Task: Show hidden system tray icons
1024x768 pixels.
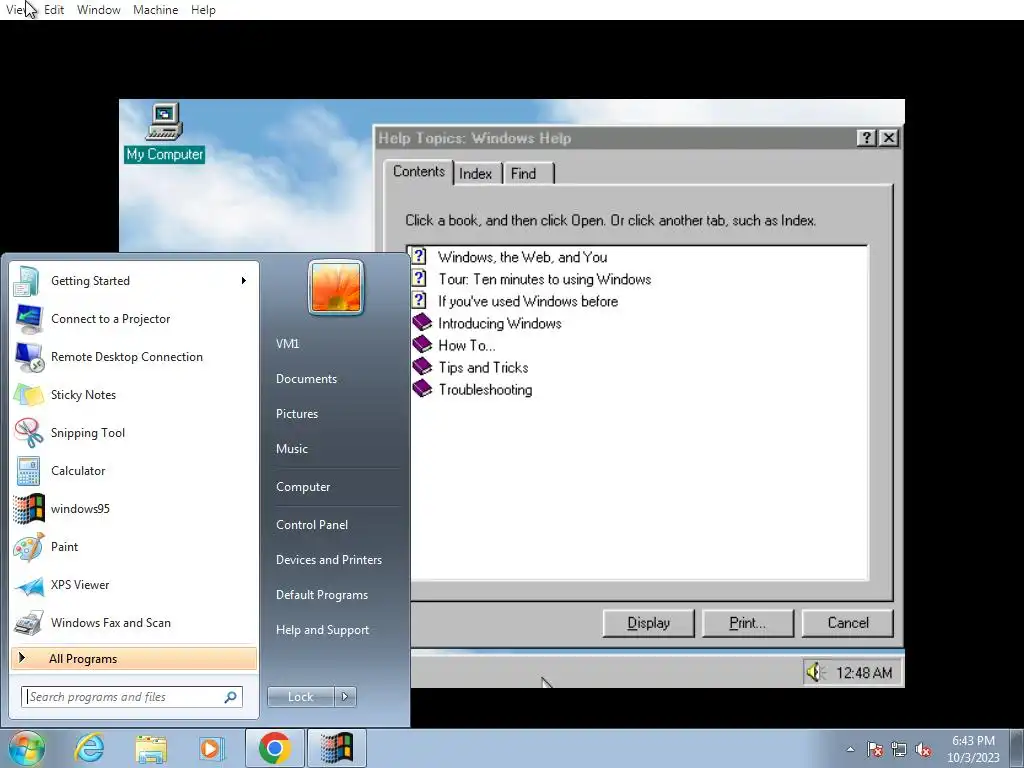Action: [x=850, y=750]
